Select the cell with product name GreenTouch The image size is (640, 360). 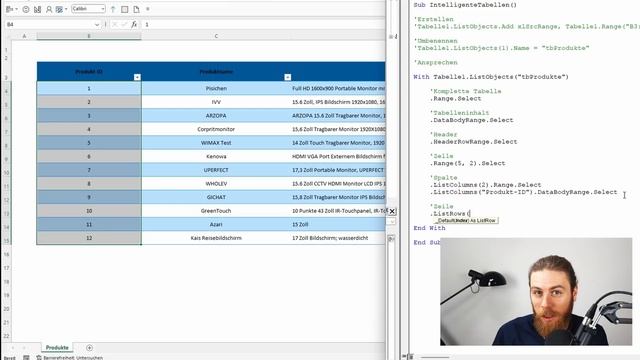(216, 211)
